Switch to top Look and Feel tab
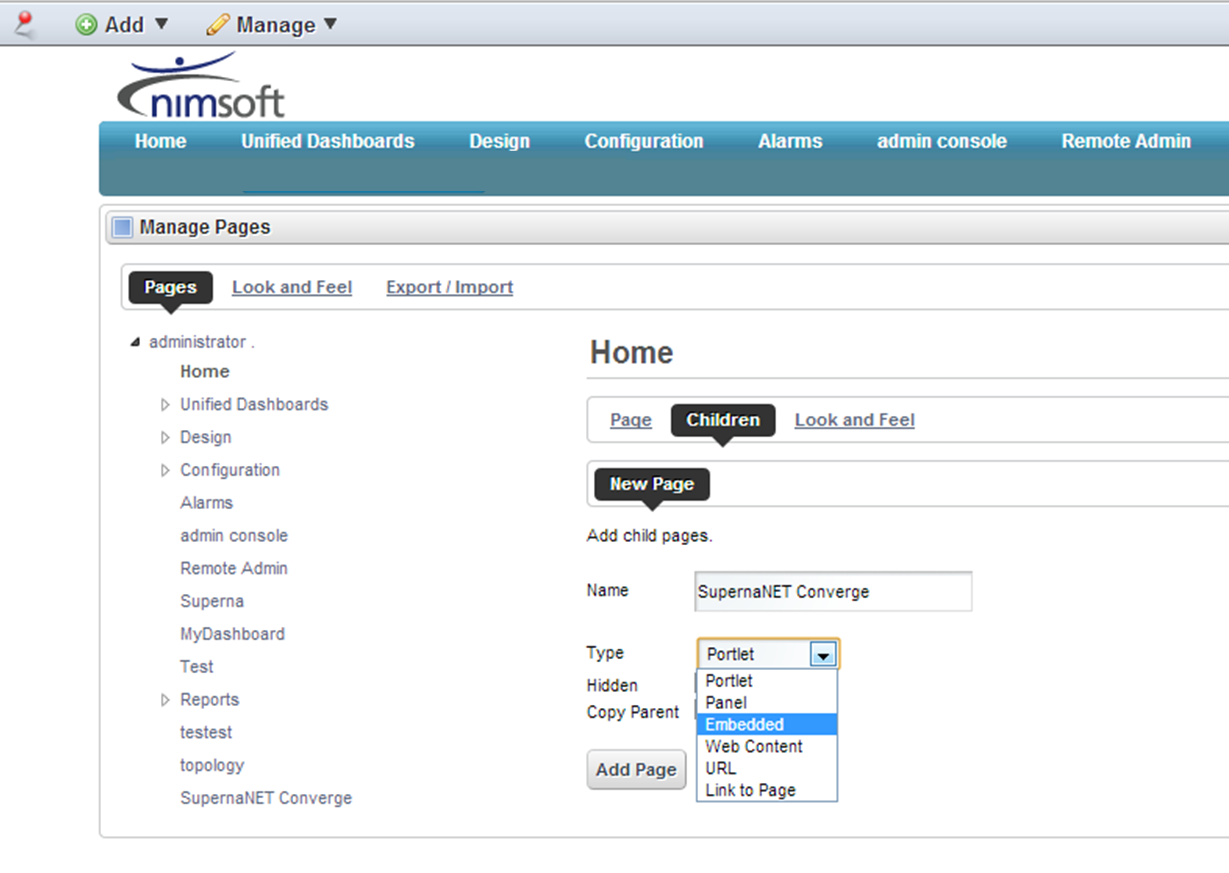This screenshot has width=1229, height=873. click(x=292, y=288)
